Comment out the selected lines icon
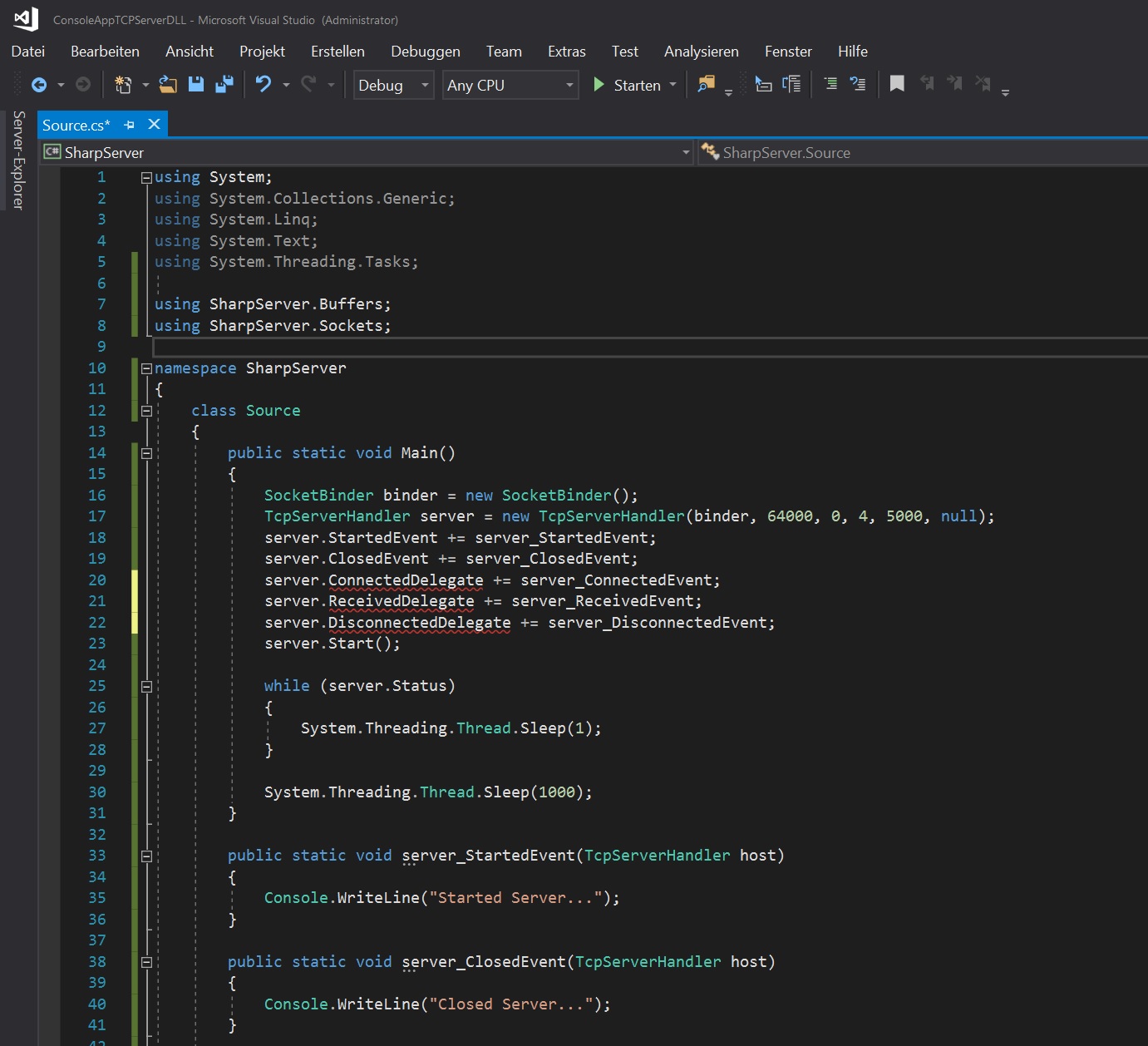Image resolution: width=1148 pixels, height=1046 pixels. 830,85
